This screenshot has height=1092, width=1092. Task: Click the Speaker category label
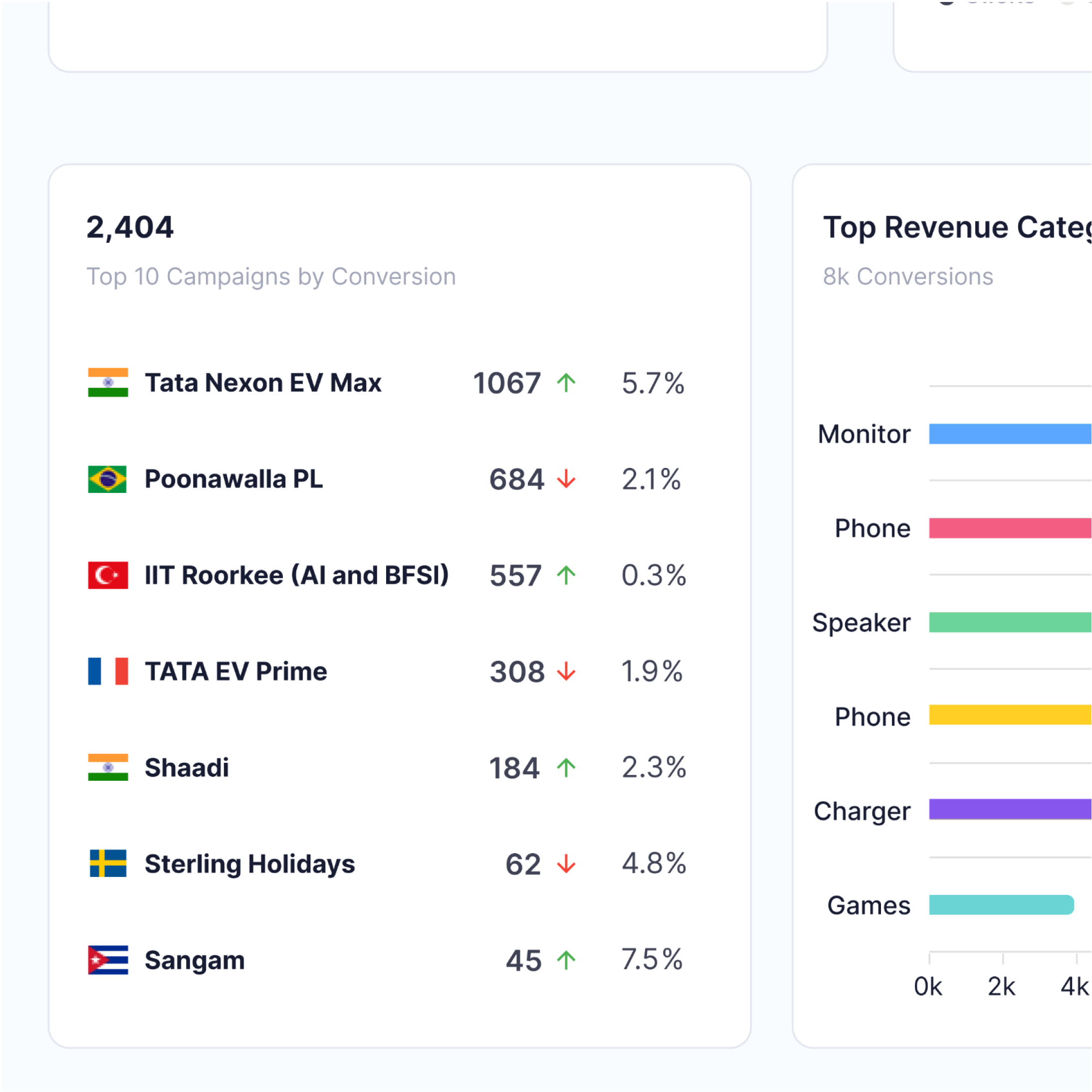click(x=861, y=624)
